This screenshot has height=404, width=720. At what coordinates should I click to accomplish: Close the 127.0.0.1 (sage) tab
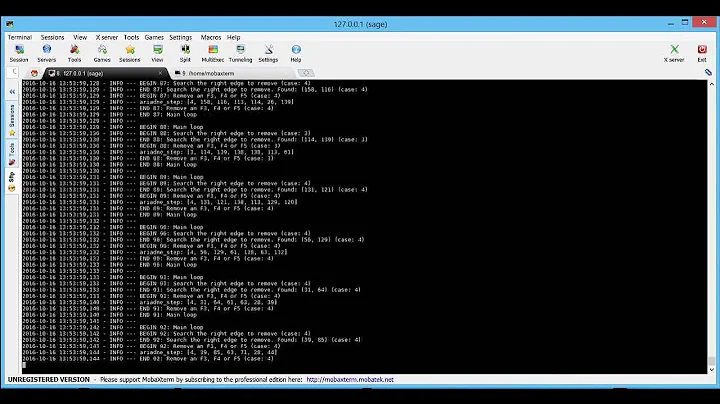tap(160, 73)
